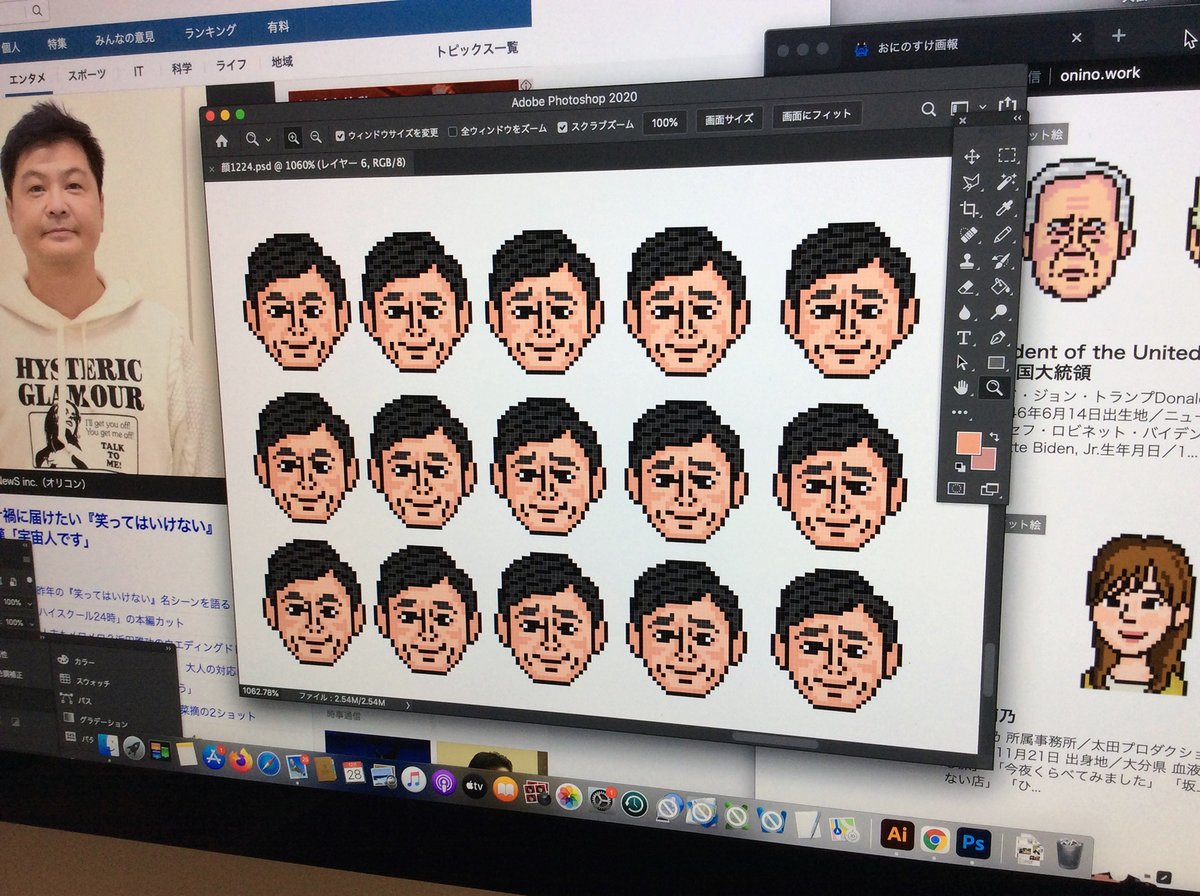Reset default foreground and background colors
The height and width of the screenshot is (896, 1200).
point(958,466)
